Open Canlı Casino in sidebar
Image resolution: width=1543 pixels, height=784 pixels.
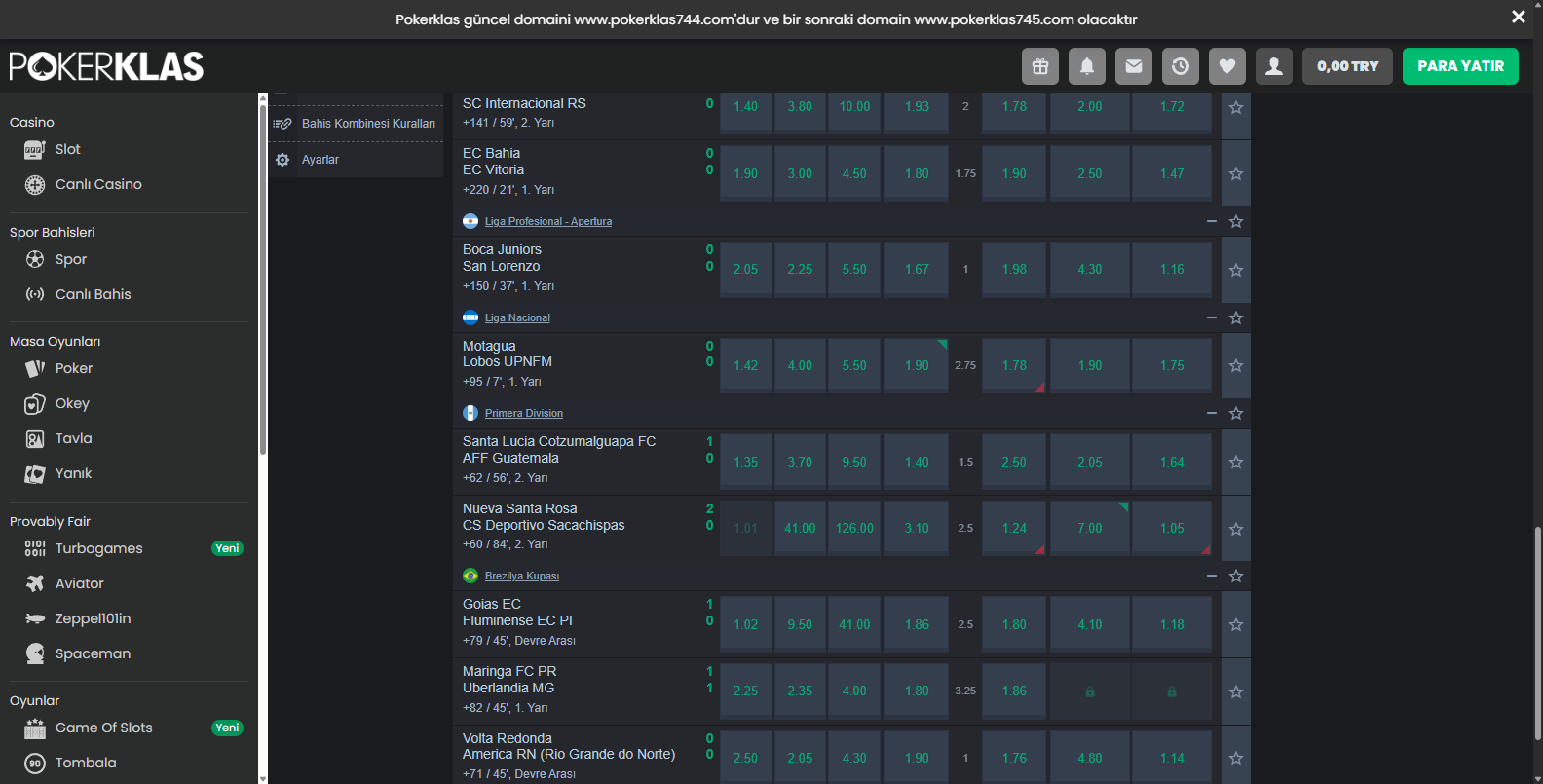pos(97,184)
